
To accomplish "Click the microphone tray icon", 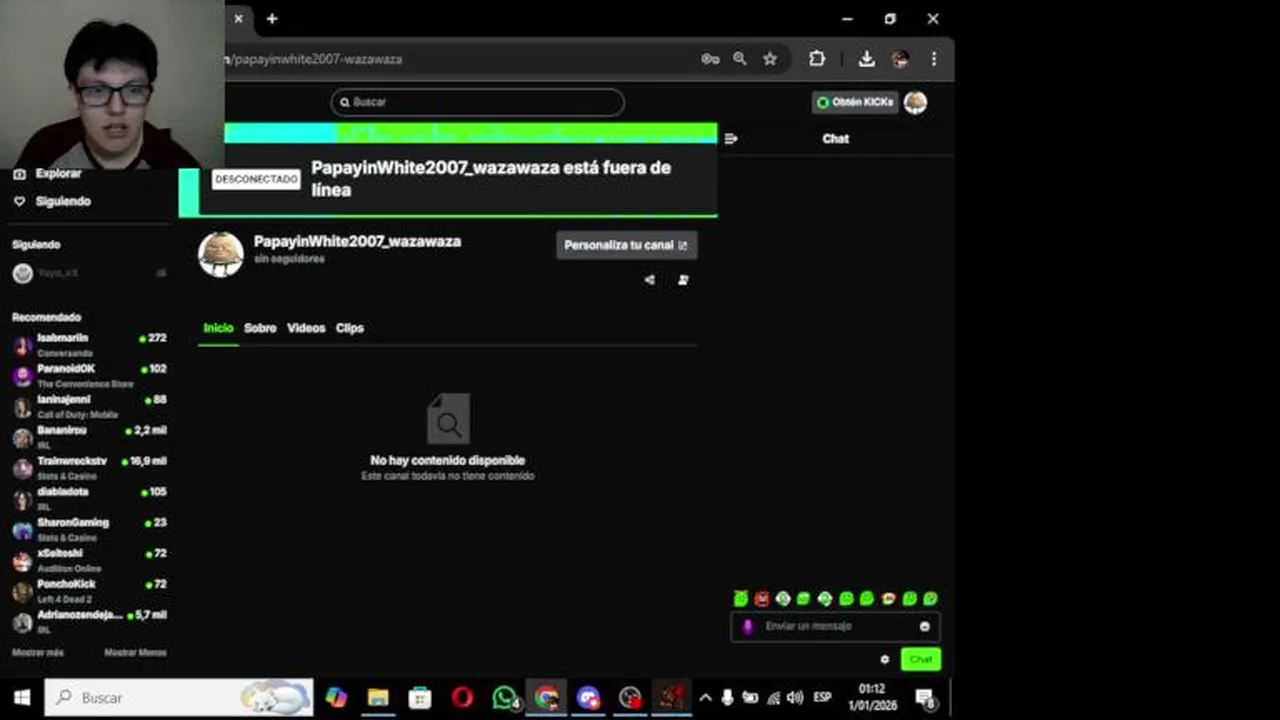I will [x=727, y=697].
